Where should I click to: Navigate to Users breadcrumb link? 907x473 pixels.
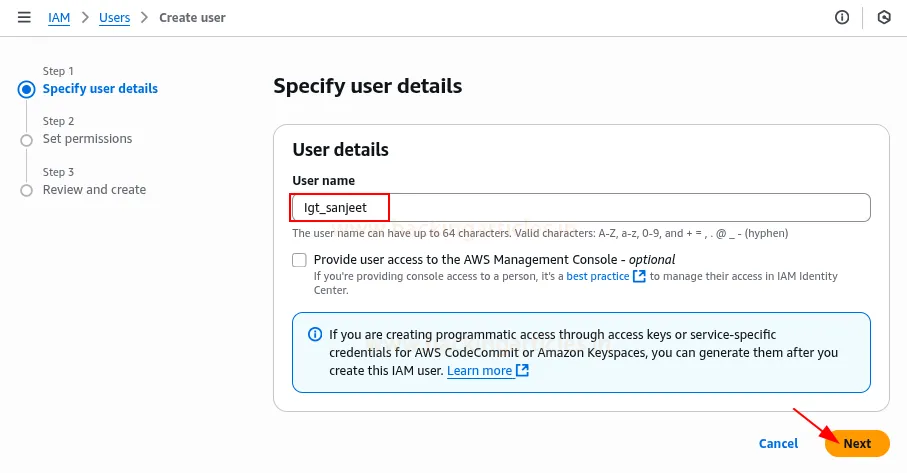[114, 17]
